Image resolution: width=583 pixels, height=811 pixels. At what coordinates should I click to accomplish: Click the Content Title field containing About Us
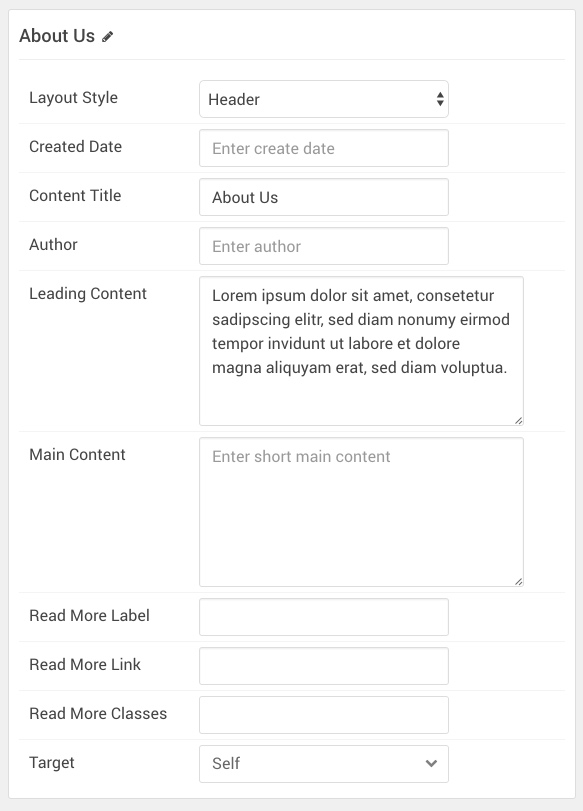324,197
